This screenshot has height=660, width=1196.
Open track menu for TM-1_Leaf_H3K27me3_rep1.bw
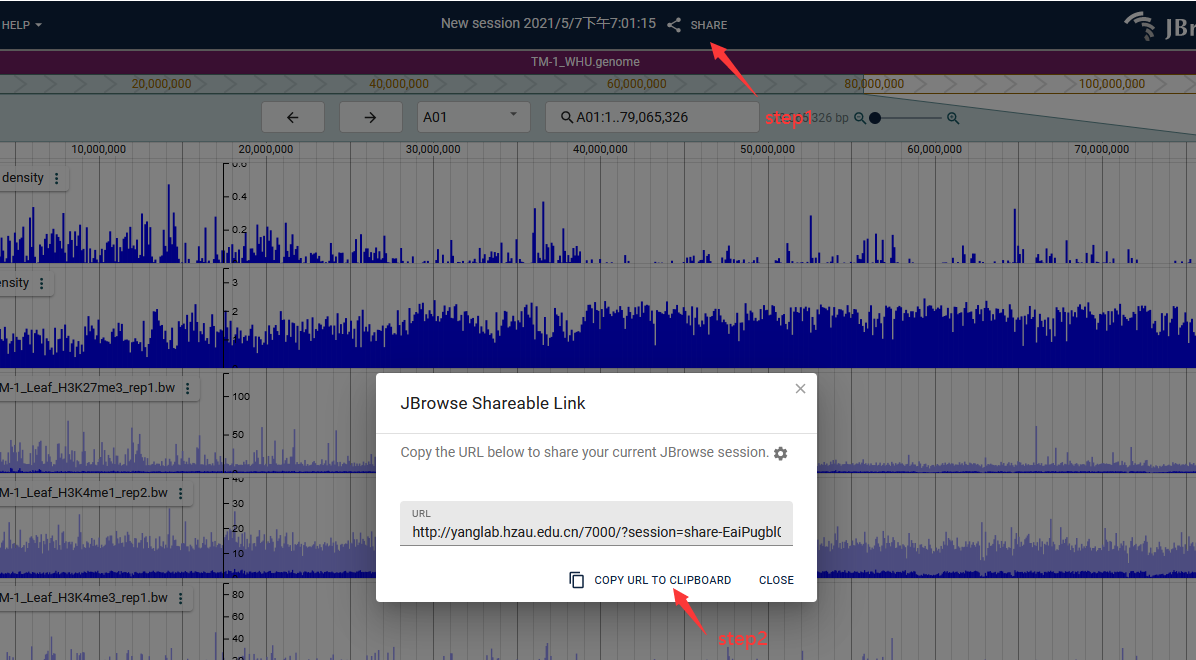(186, 387)
